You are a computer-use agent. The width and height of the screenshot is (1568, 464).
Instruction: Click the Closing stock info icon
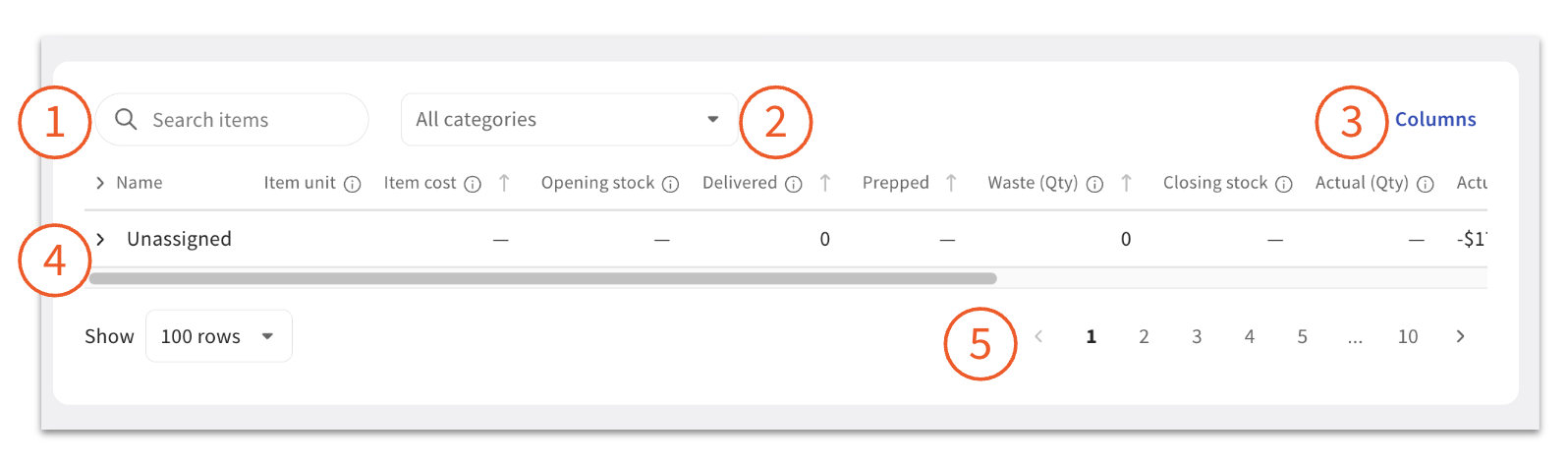1284,184
